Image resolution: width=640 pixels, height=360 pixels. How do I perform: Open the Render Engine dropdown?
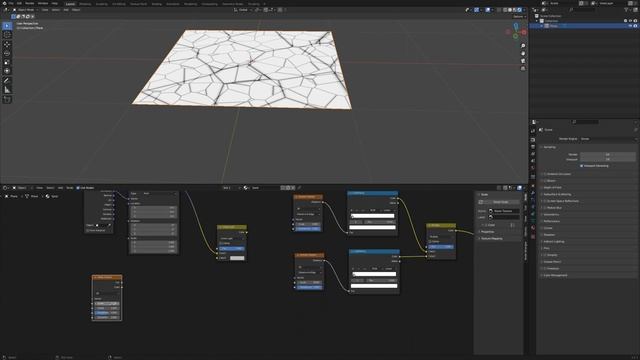pyautogui.click(x=608, y=139)
